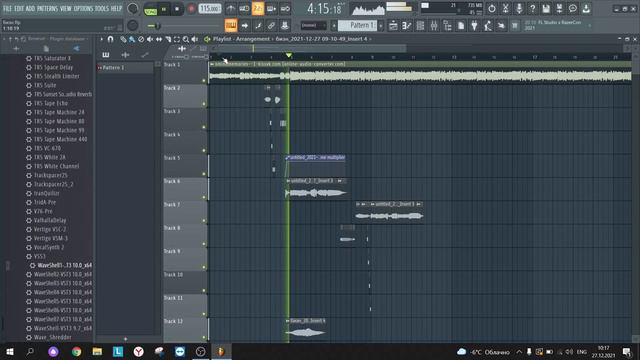This screenshot has height=360, width=640.
Task: Click the render as audio file icon
Action: coord(559,9)
